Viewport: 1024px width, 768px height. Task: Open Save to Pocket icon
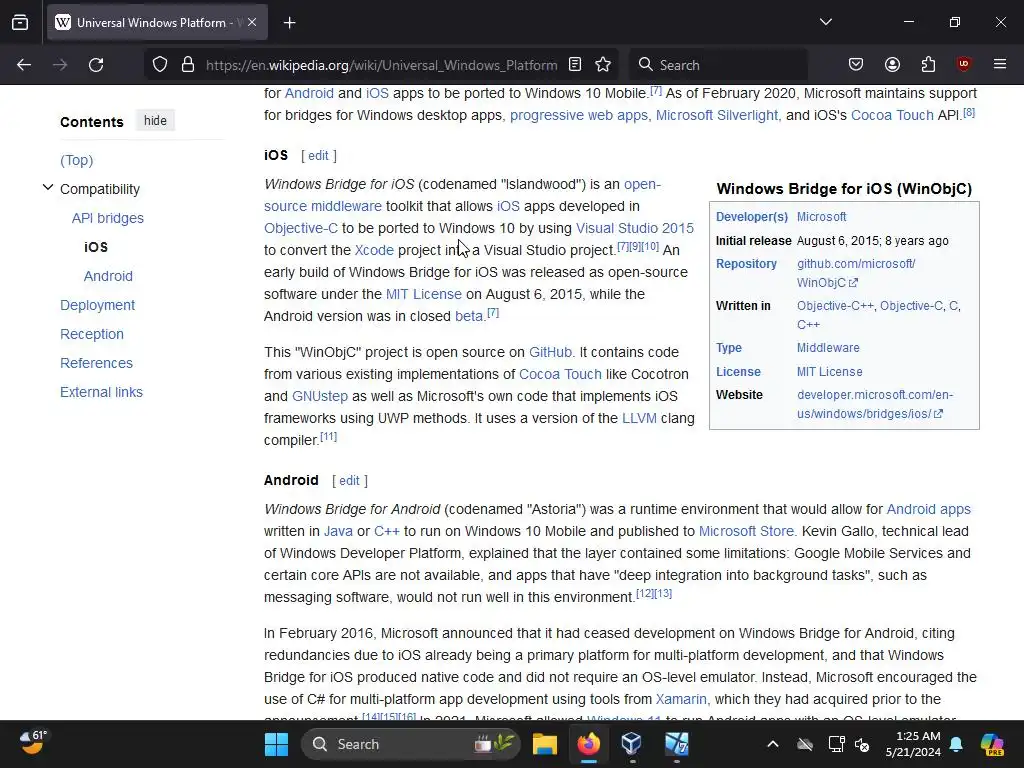[856, 65]
